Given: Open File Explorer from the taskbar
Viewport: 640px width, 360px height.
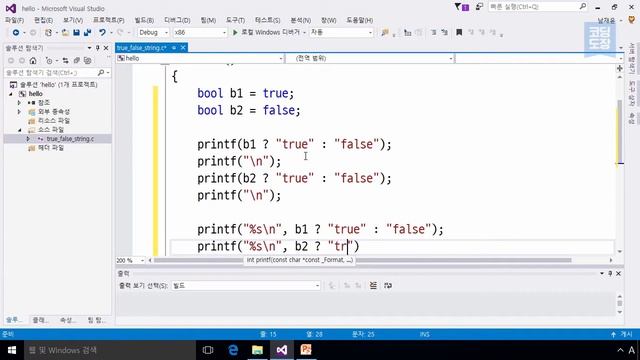Looking at the screenshot, I should point(257,350).
